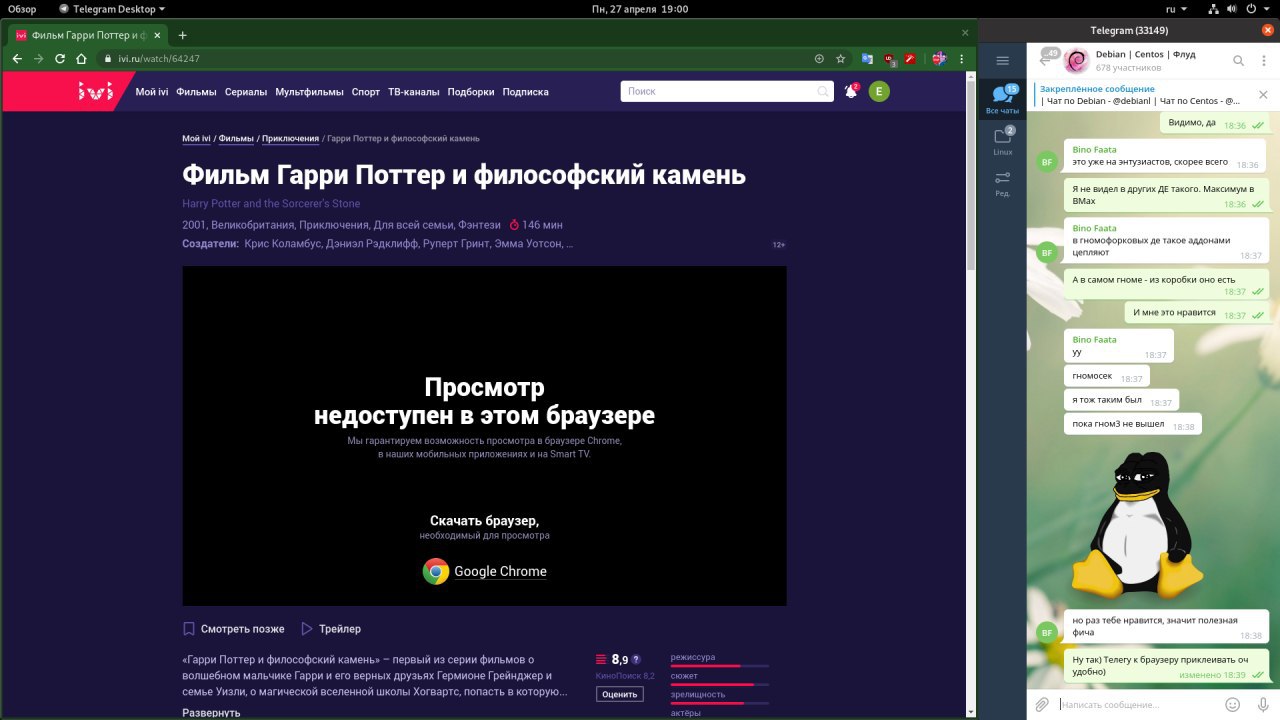Viewport: 1280px width, 720px height.
Task: Open Telegram chat options three dots
Action: pyautogui.click(x=1263, y=61)
